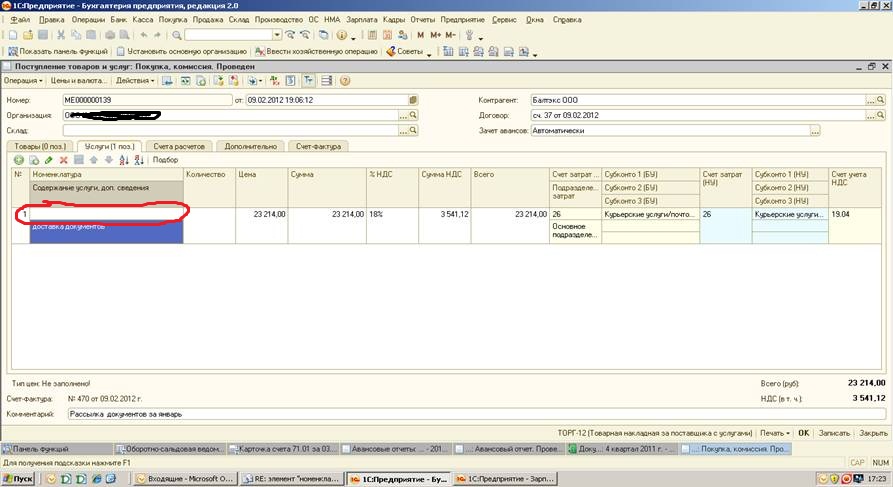Click magnifier next to Контрагент field
The width and height of the screenshot is (893, 487).
881,100
